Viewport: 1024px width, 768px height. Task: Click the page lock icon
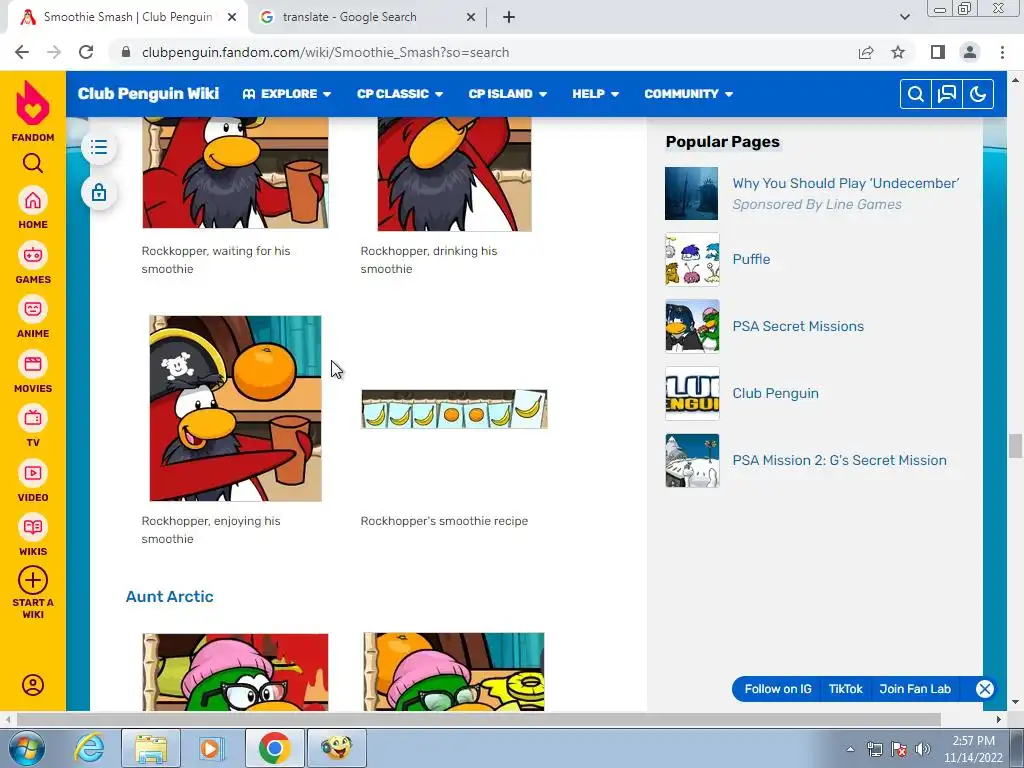[99, 193]
